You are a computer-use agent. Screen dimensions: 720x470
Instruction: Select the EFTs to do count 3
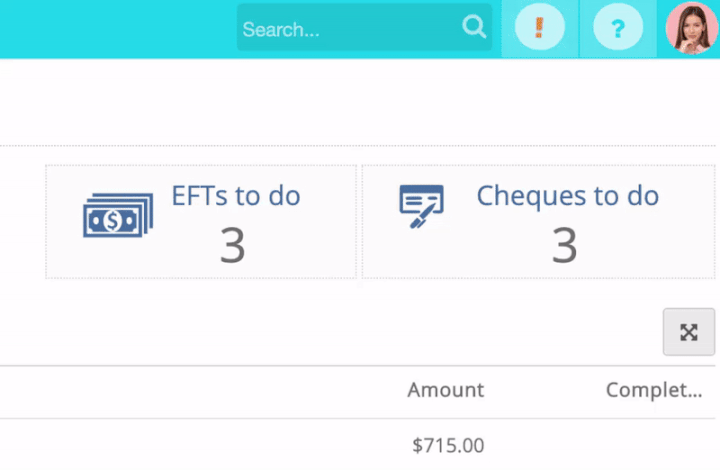232,246
